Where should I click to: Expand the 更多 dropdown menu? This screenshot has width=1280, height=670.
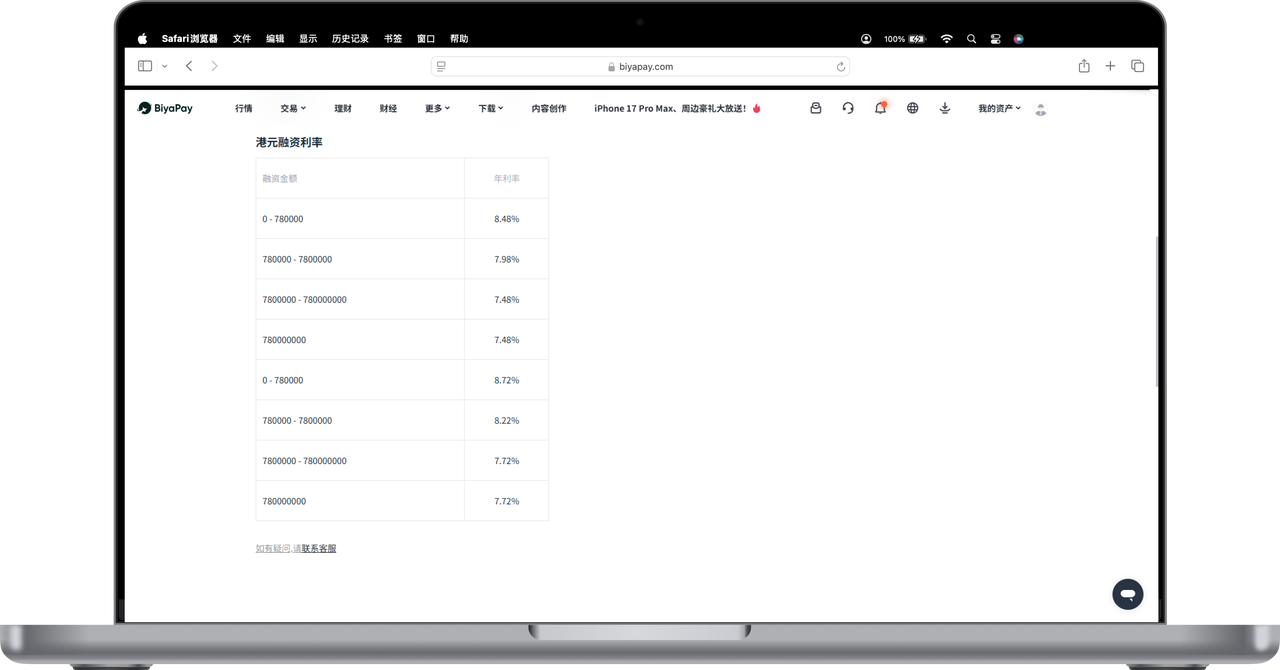pyautogui.click(x=437, y=108)
